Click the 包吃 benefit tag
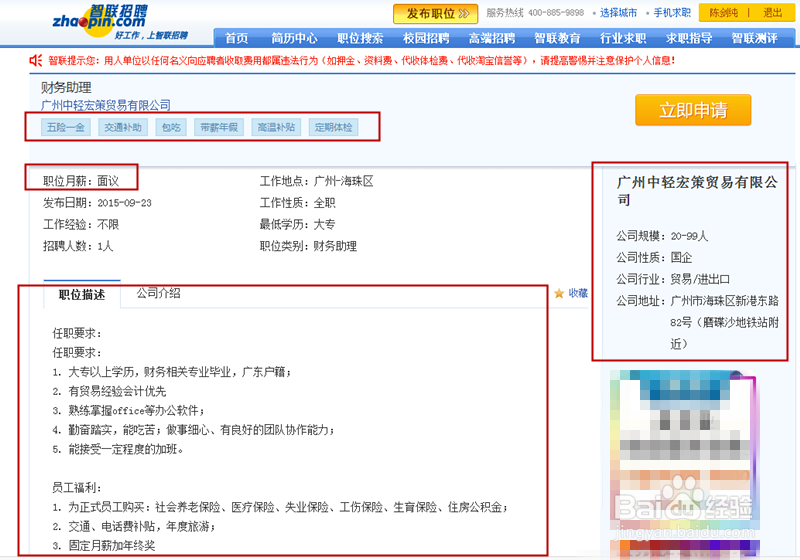This screenshot has width=800, height=560. [x=171, y=128]
